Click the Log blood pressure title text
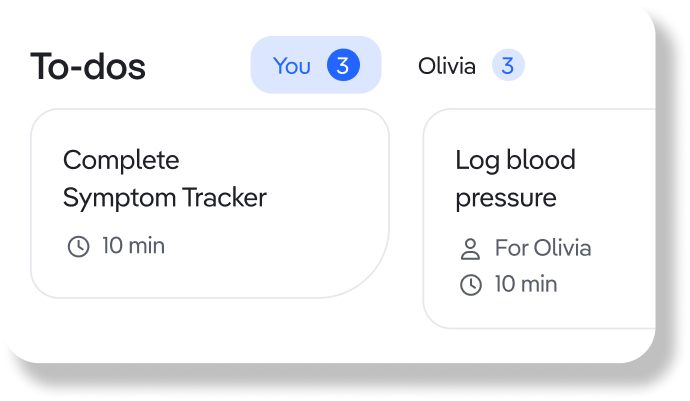 (515, 179)
